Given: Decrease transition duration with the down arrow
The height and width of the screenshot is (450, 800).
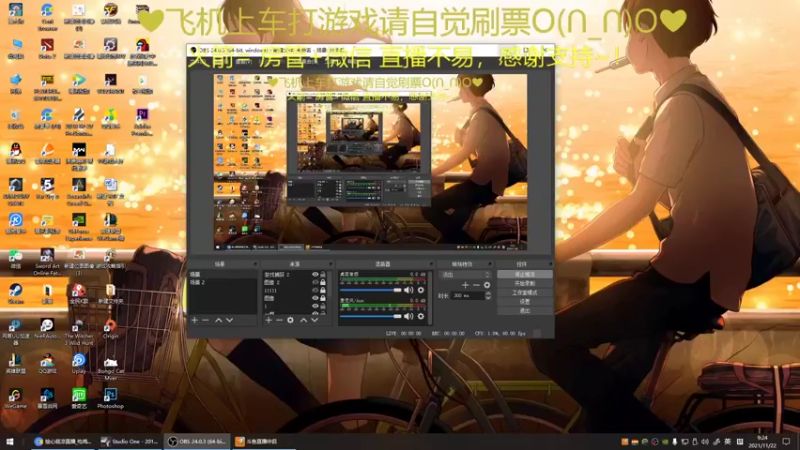Looking at the screenshot, I should pyautogui.click(x=488, y=297).
